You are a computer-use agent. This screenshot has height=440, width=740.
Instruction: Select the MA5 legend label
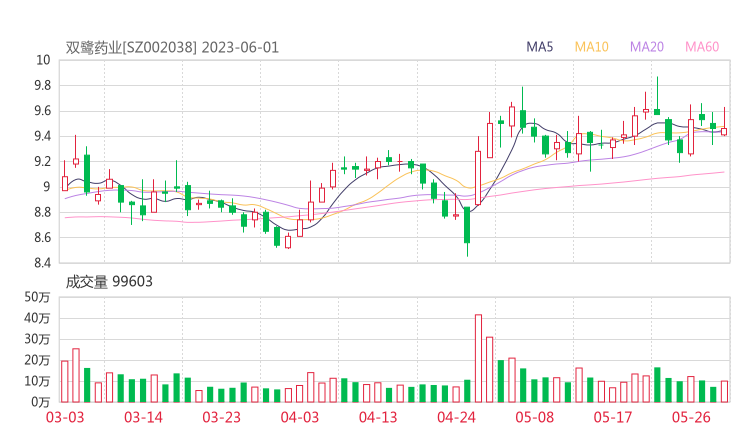[539, 47]
